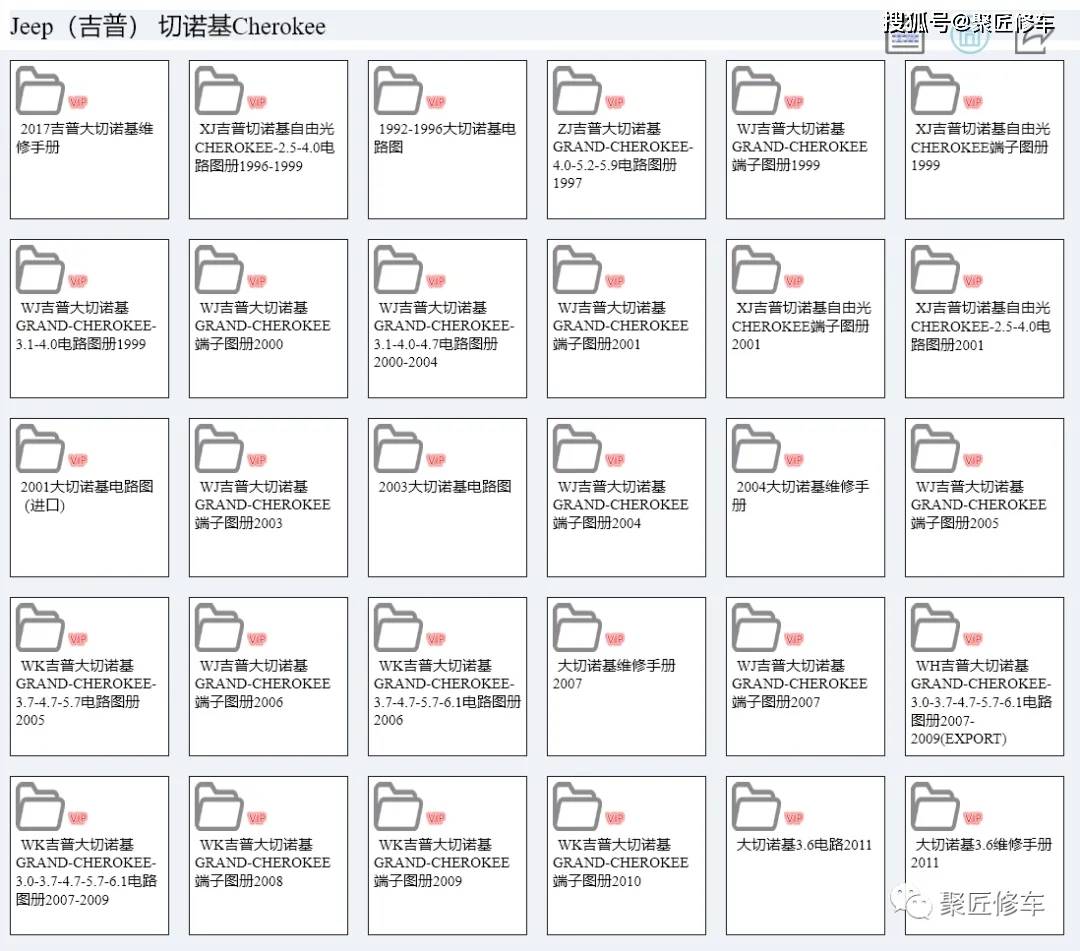The image size is (1080, 951).
Task: Select the text 大切诺基3.6维修手册2011
Action: pos(982,854)
